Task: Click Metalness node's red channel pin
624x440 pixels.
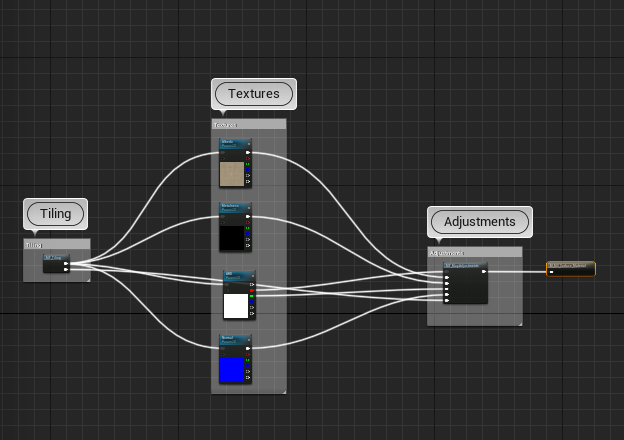Action: coord(248,222)
